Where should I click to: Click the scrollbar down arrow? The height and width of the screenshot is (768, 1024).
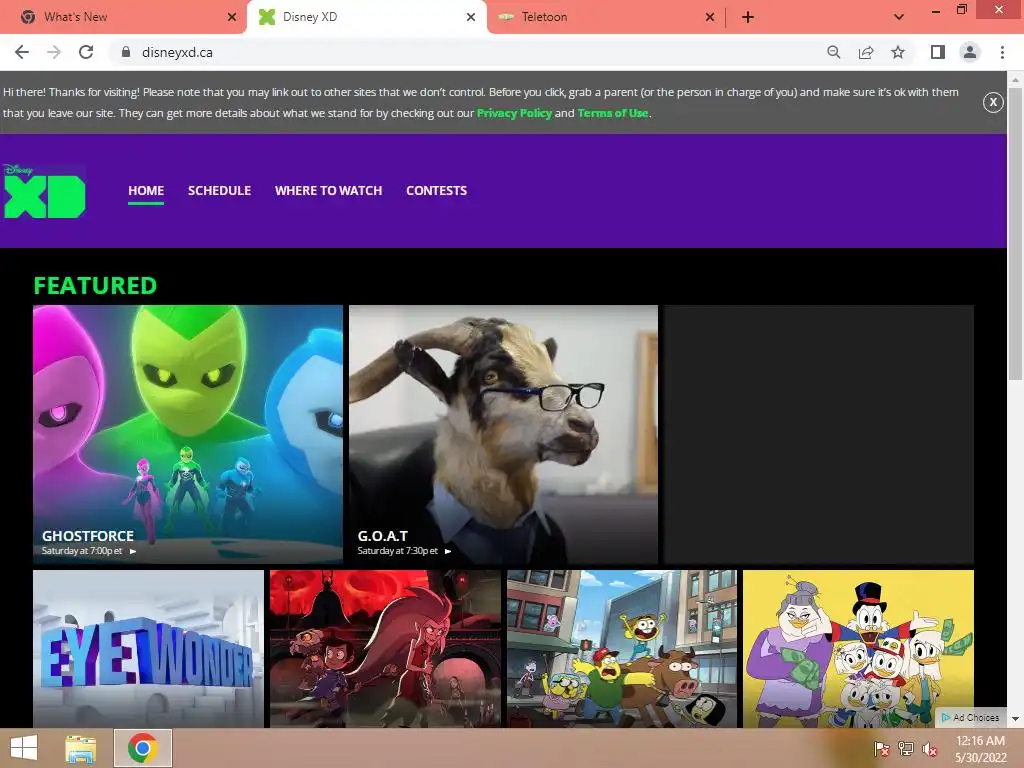point(1015,718)
